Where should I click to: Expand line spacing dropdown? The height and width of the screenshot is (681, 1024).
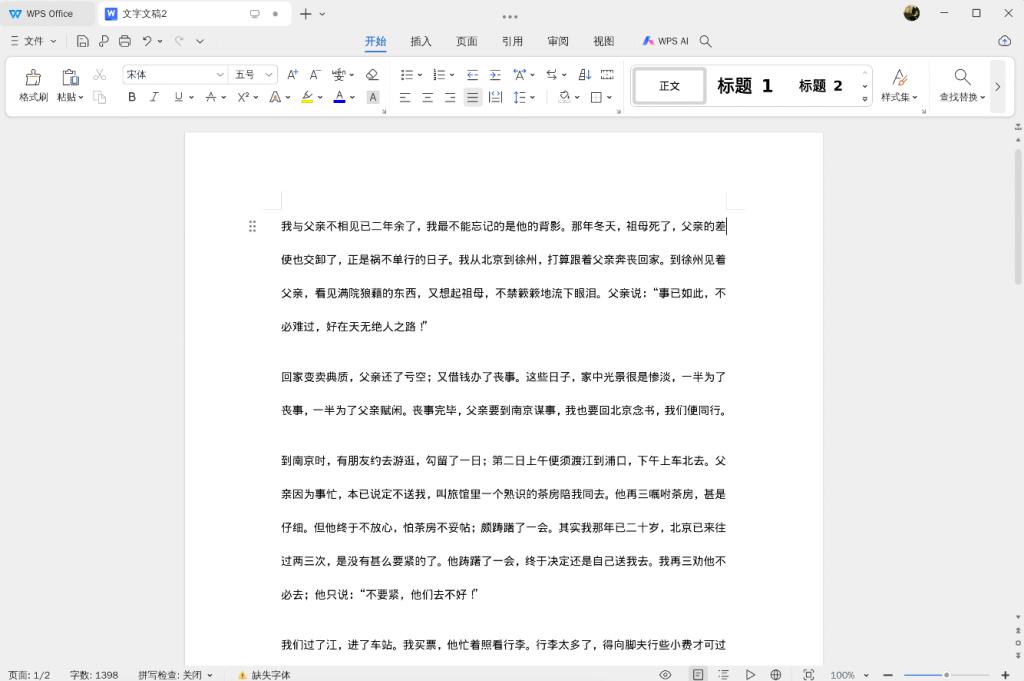[x=533, y=98]
